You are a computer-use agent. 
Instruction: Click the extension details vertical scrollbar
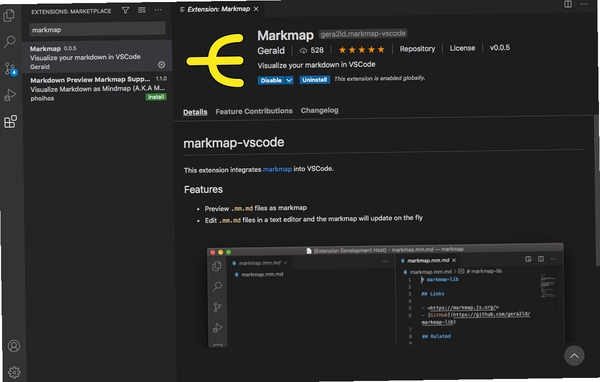point(597,189)
